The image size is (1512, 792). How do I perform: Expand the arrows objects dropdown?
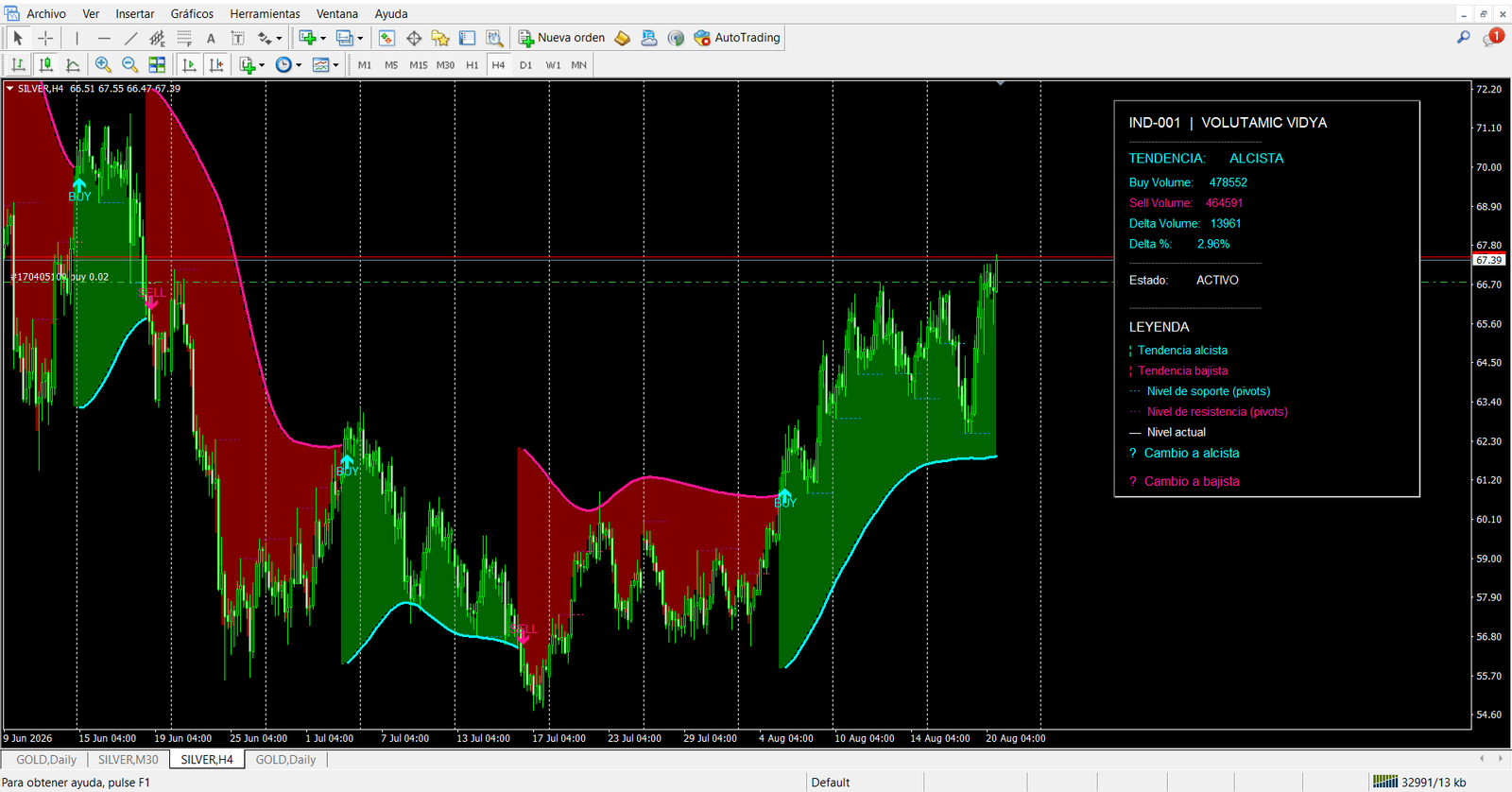tap(279, 39)
